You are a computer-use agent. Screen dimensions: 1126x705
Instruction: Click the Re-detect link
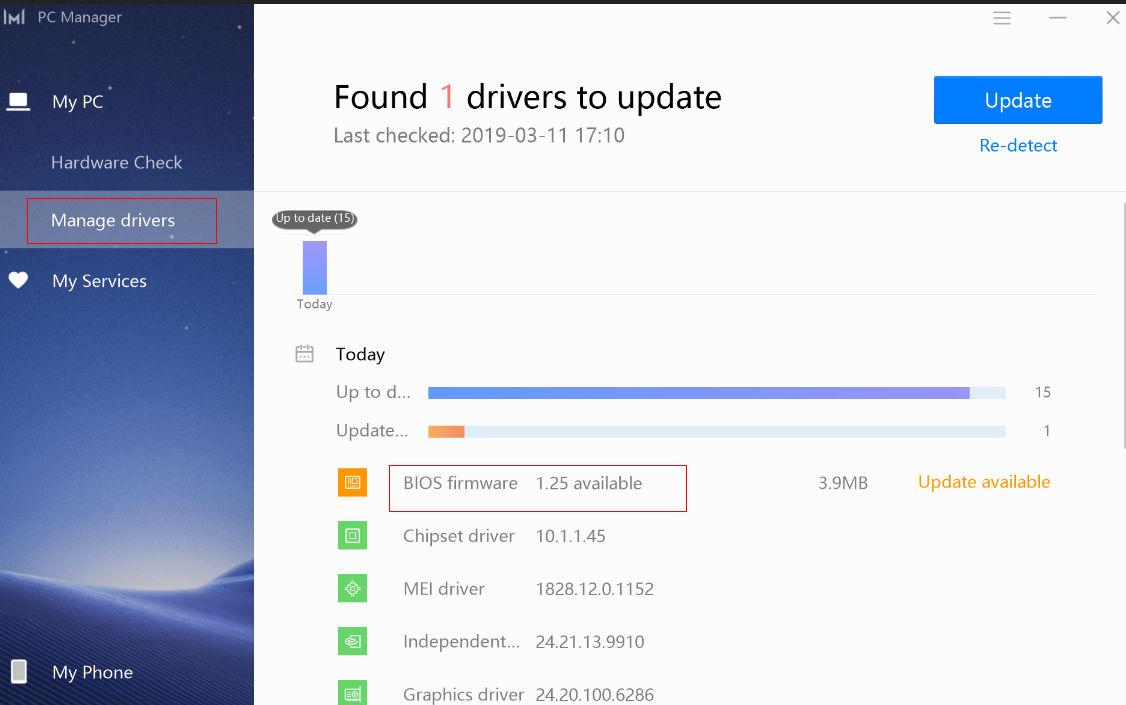point(1018,145)
